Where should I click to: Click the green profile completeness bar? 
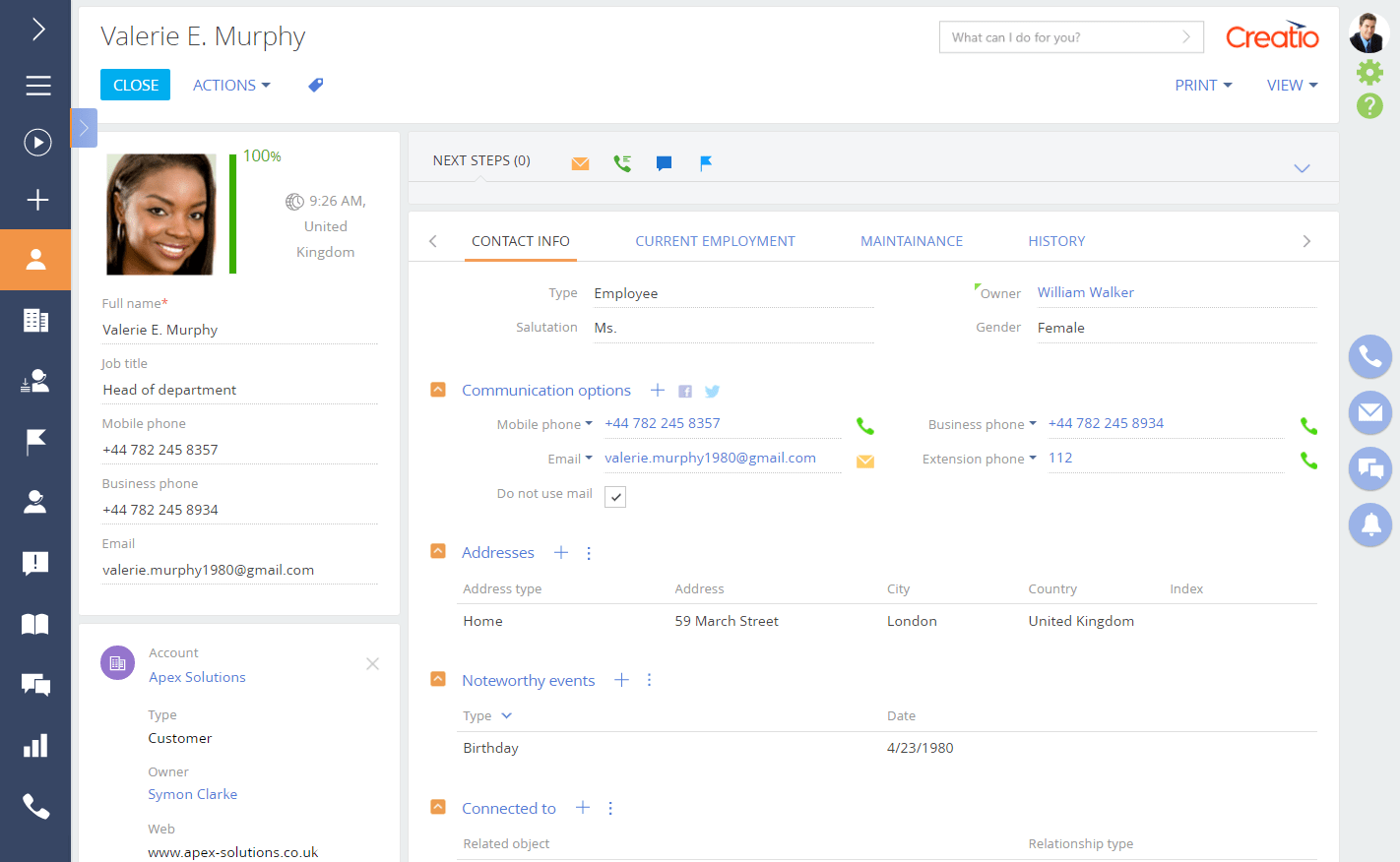(x=233, y=213)
